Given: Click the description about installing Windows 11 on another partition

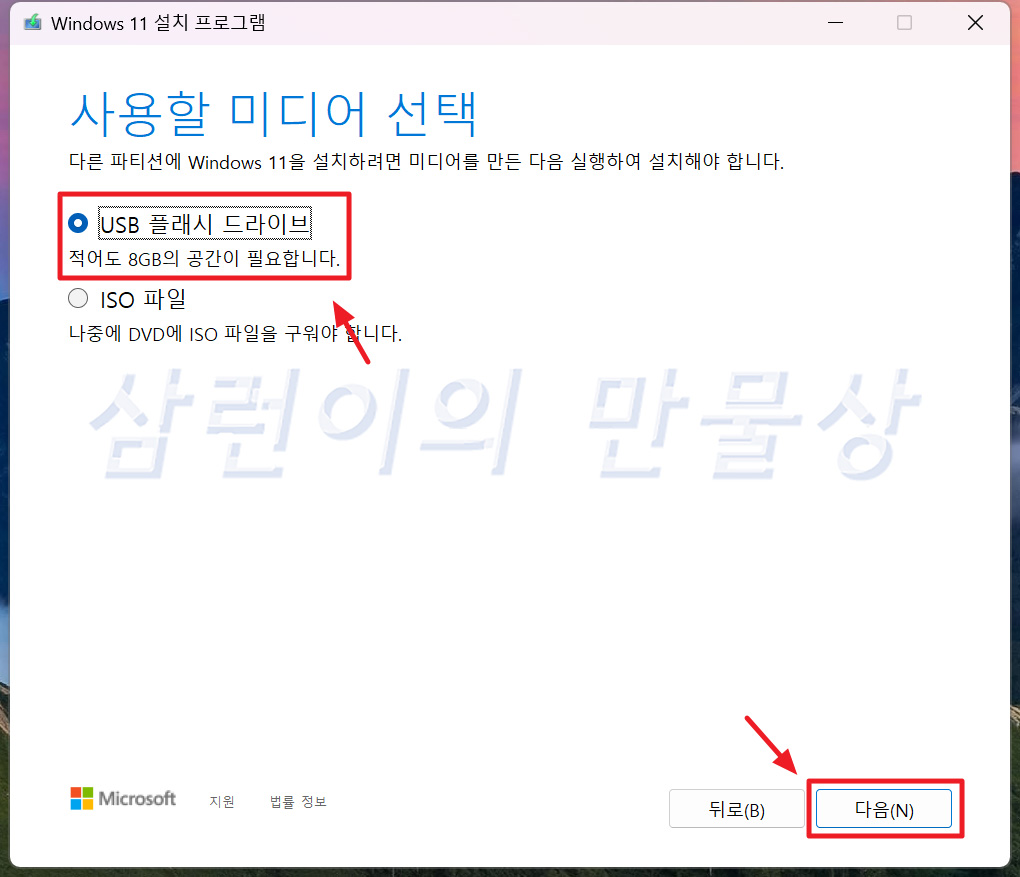Looking at the screenshot, I should coord(426,161).
